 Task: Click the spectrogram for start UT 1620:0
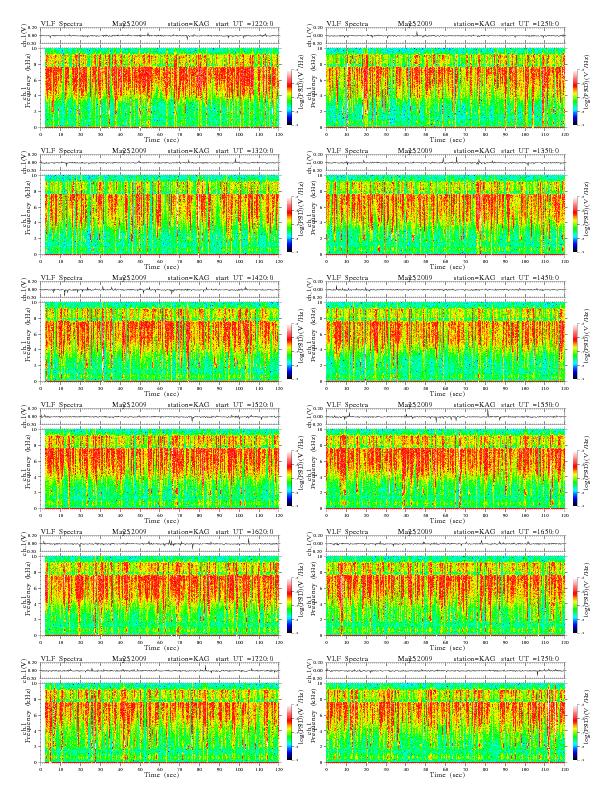160,596
